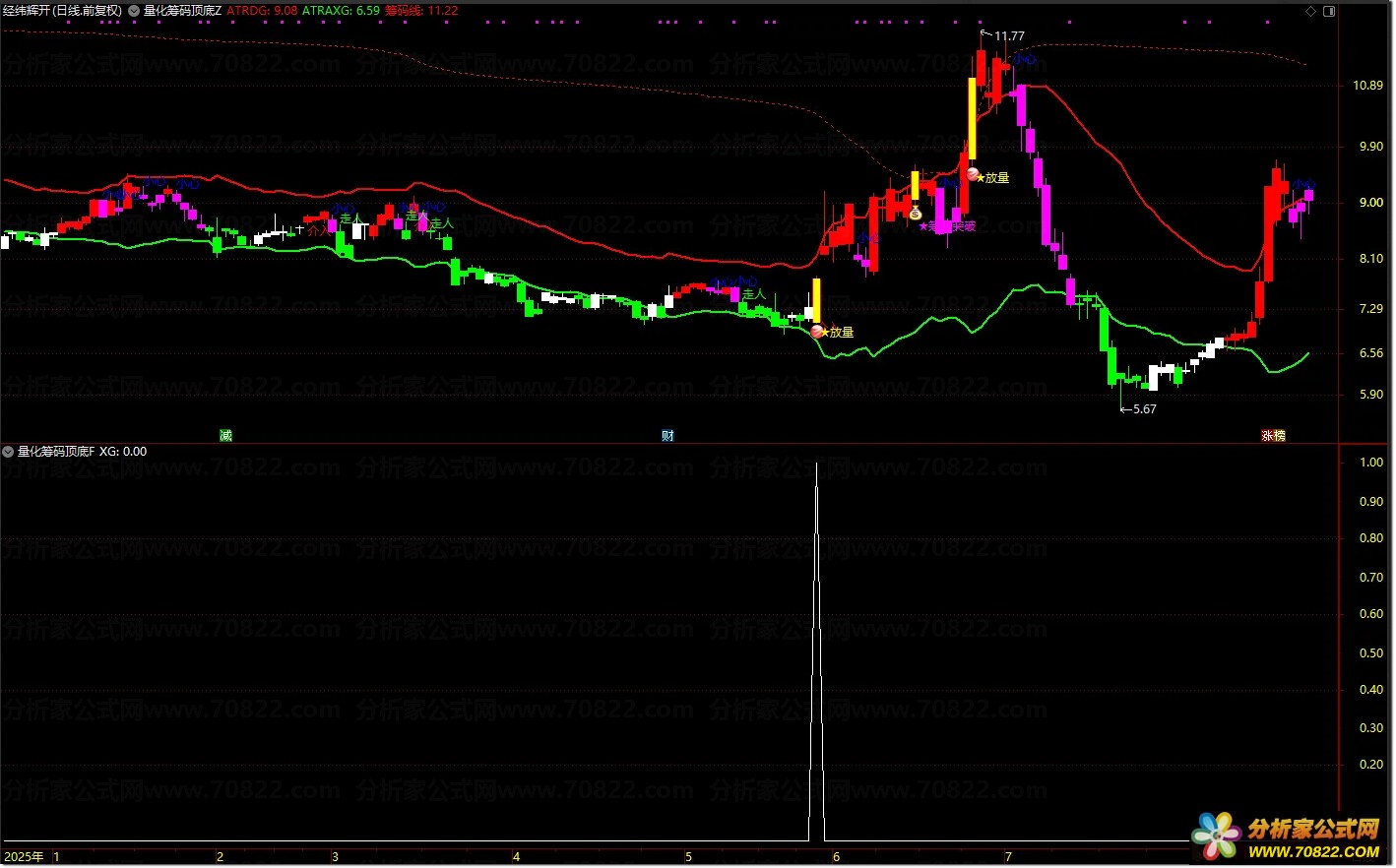1396x868 pixels.
Task: Click the diamond icon at chart top-right
Action: click(1310, 11)
